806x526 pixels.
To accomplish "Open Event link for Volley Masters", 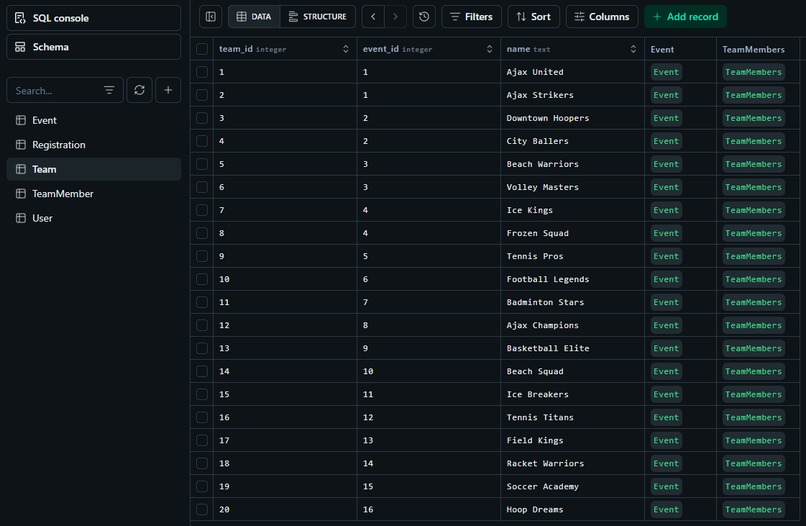I will pos(666,187).
